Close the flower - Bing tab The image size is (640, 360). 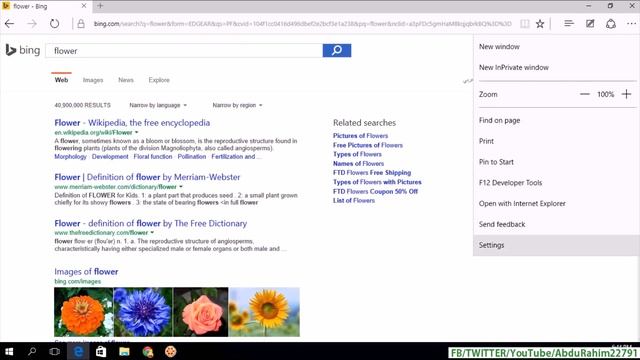point(84,6)
